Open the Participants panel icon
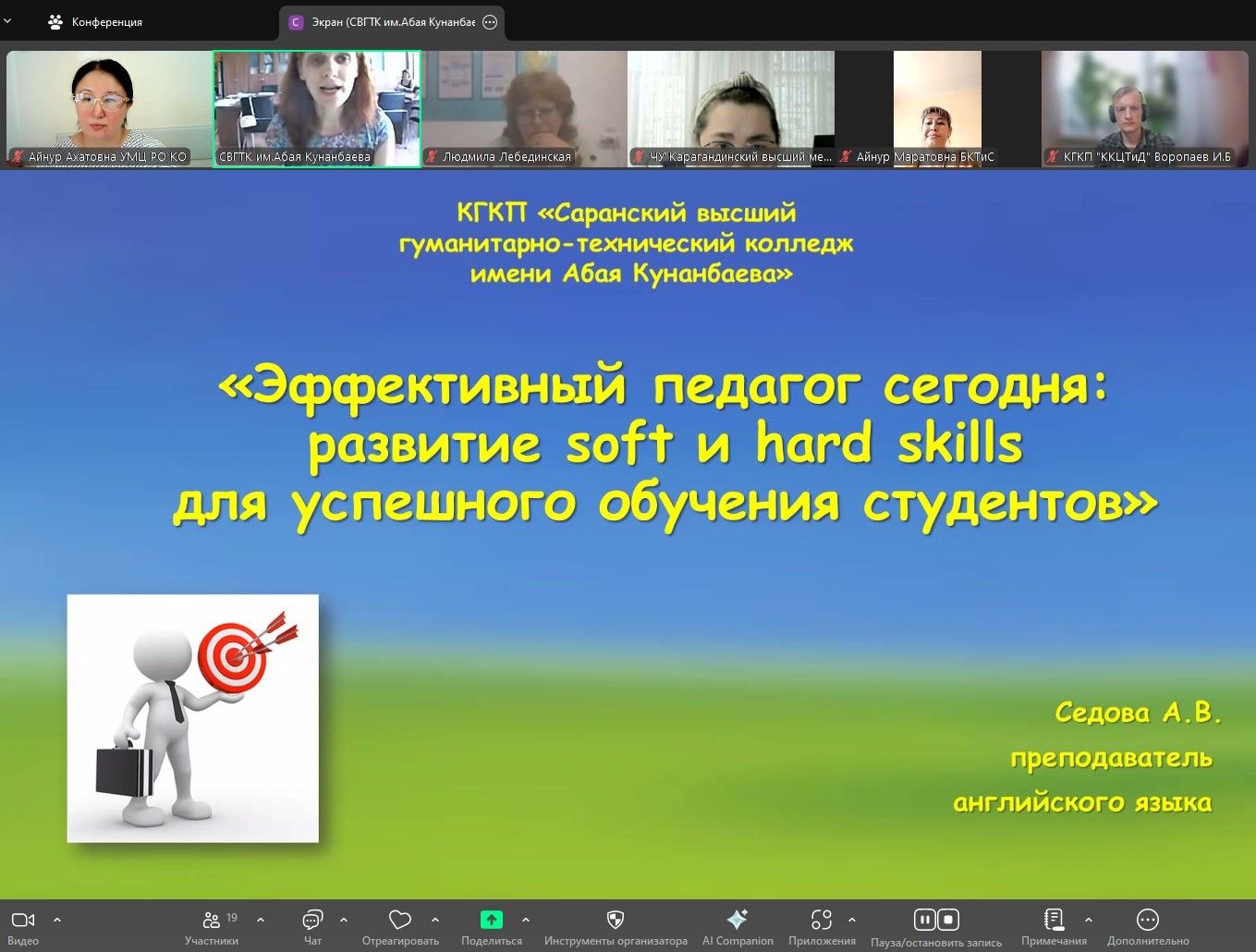The height and width of the screenshot is (952, 1256). [x=212, y=920]
